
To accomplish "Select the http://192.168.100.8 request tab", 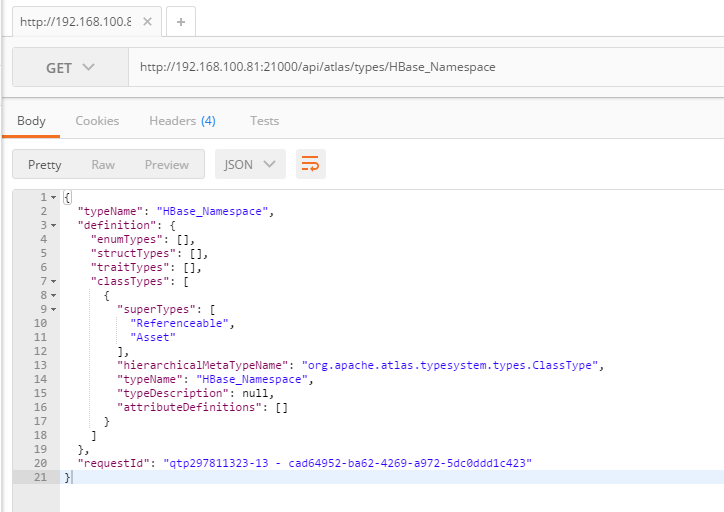I will coord(76,22).
